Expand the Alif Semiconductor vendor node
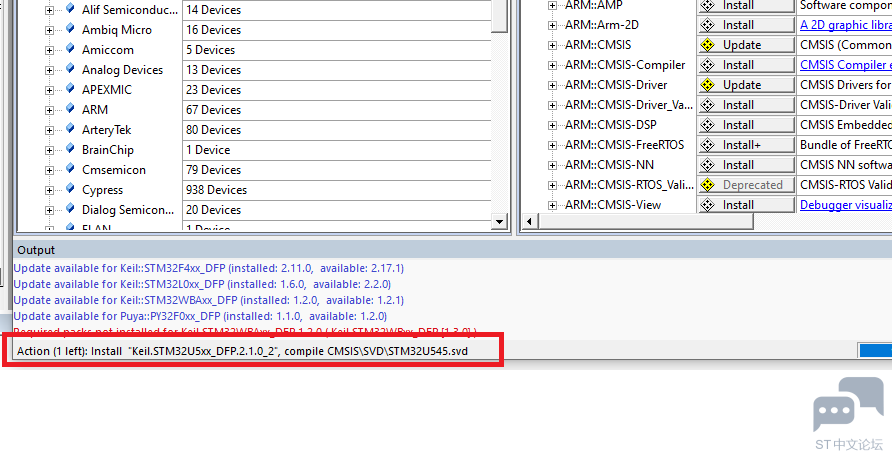The height and width of the screenshot is (460, 892). pyautogui.click(x=49, y=10)
